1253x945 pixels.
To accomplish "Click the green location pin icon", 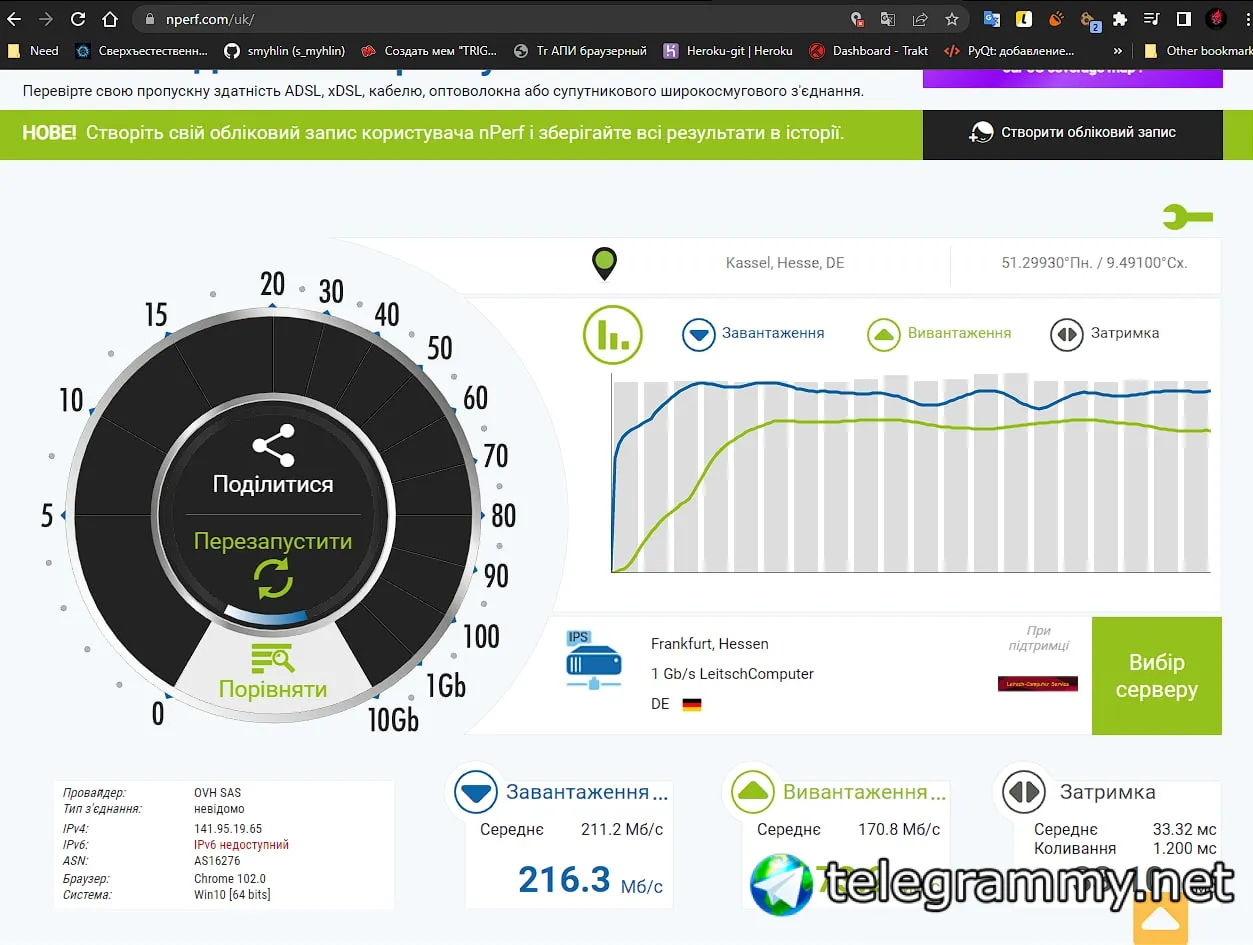I will coord(605,264).
